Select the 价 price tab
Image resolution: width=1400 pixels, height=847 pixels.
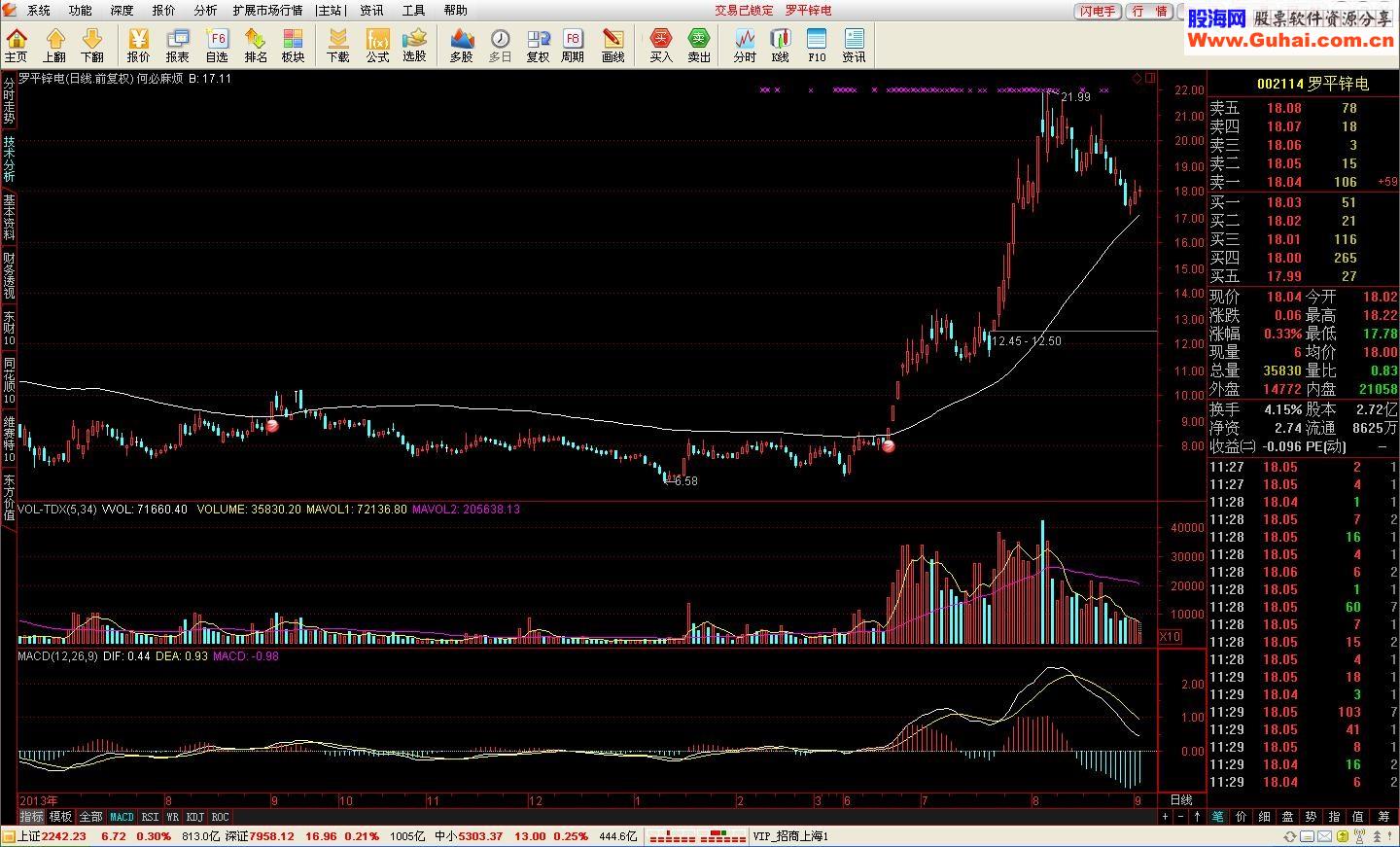tap(1242, 817)
